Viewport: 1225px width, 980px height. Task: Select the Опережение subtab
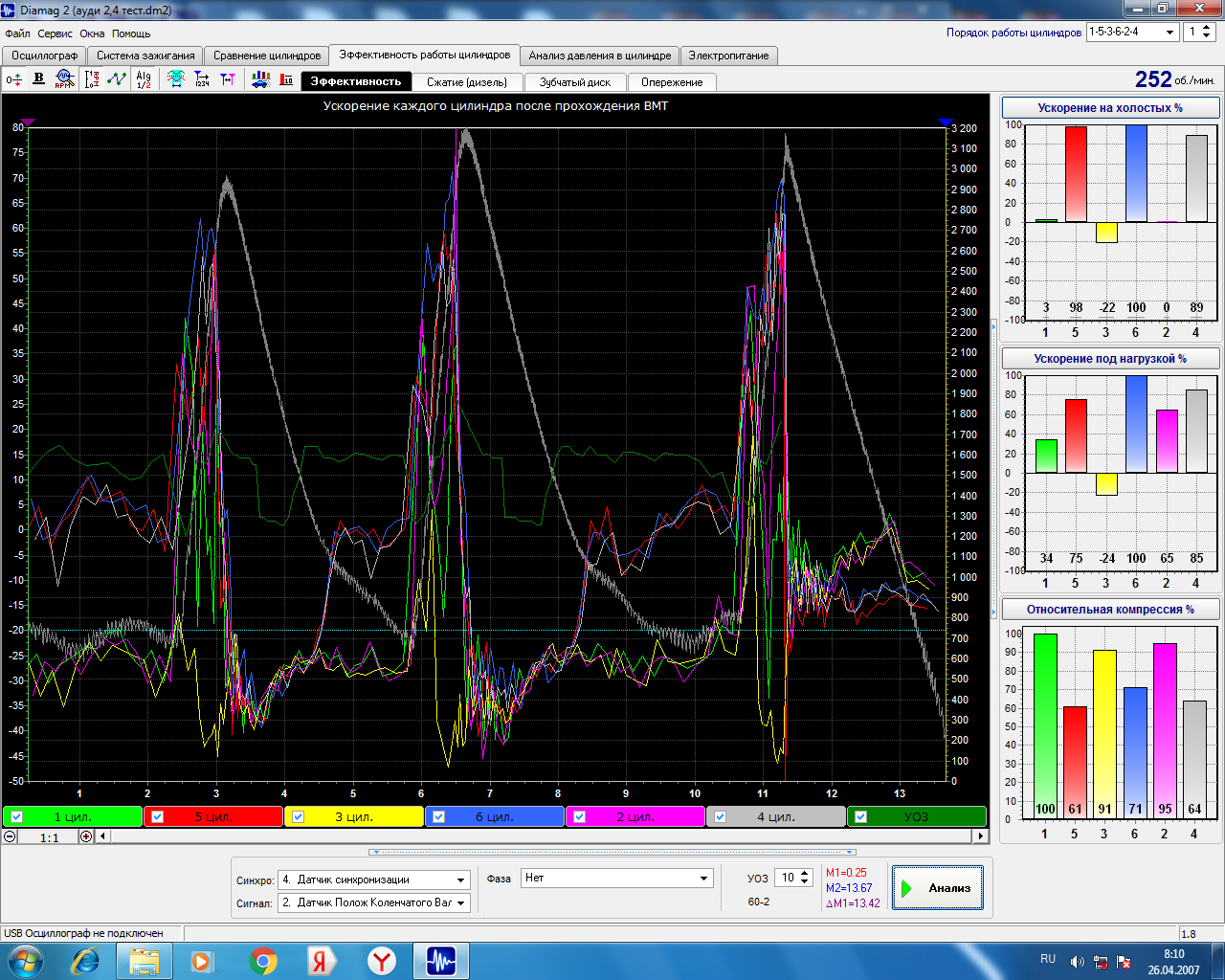coord(672,82)
